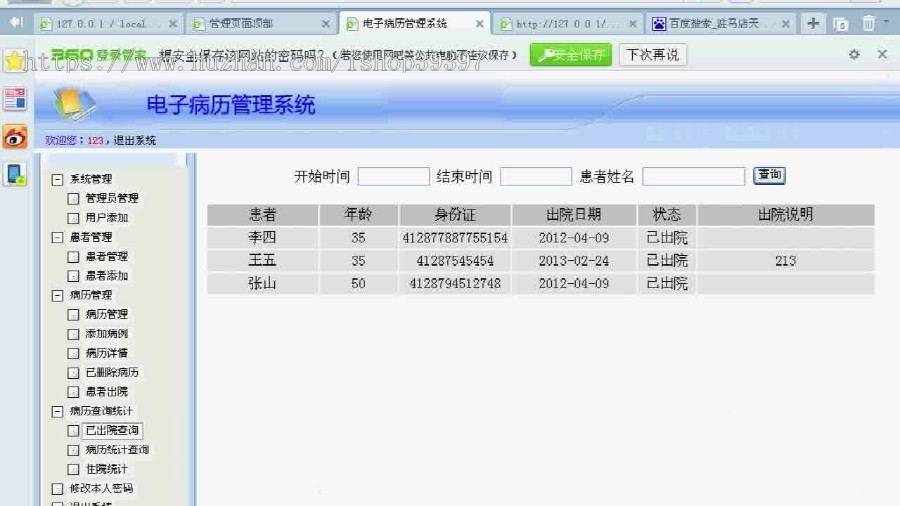Open the Weibo eye sidebar icon
The image size is (900, 506).
pyautogui.click(x=15, y=137)
